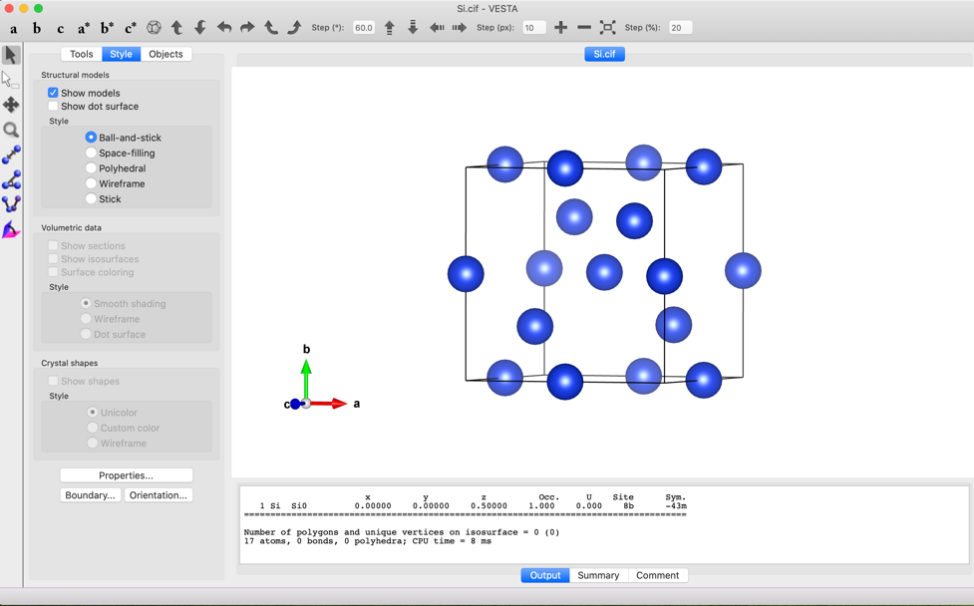
Task: Select the bond angle measurement tool
Action: click(x=11, y=180)
